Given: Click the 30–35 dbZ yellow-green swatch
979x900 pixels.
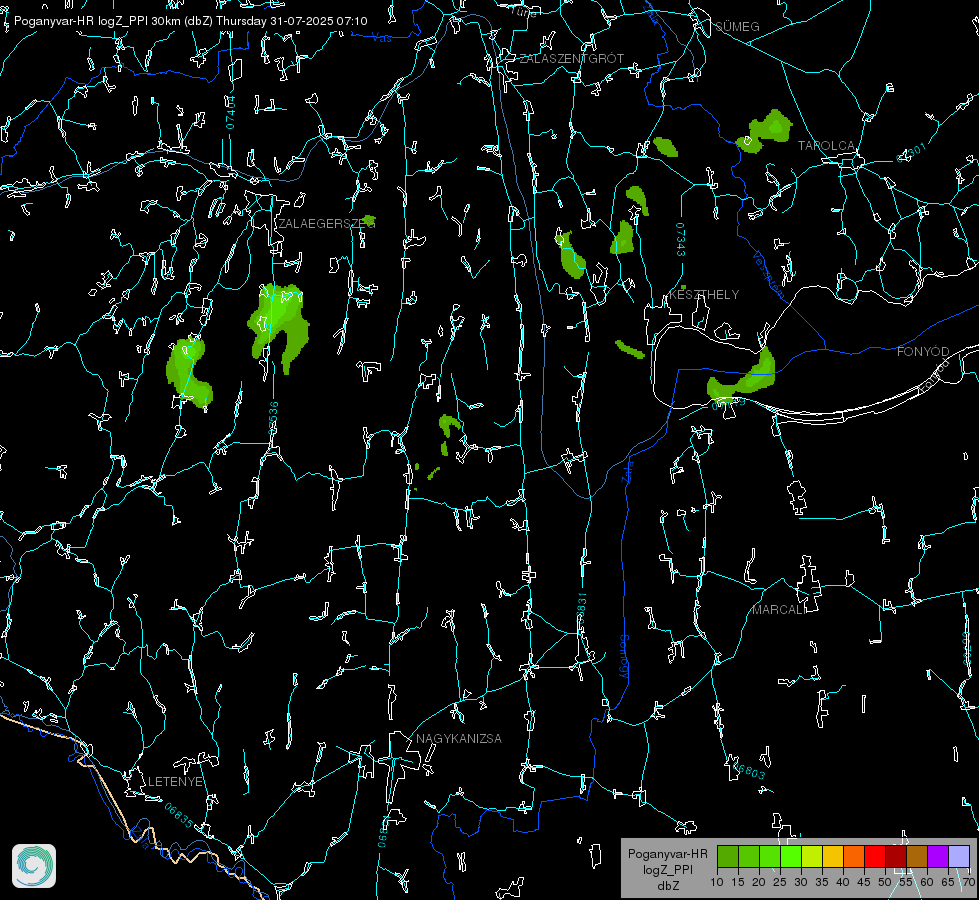Looking at the screenshot, I should click(812, 857).
